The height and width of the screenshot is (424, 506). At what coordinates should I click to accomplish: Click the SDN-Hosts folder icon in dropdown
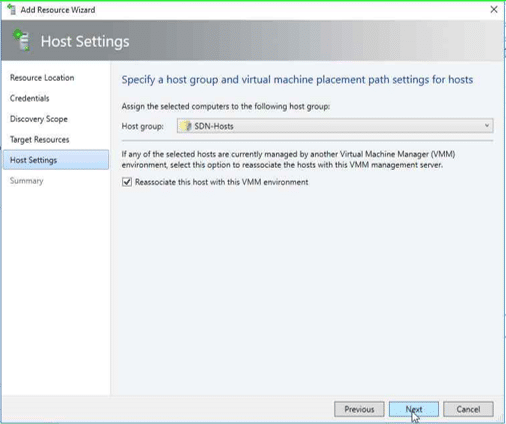pos(185,126)
